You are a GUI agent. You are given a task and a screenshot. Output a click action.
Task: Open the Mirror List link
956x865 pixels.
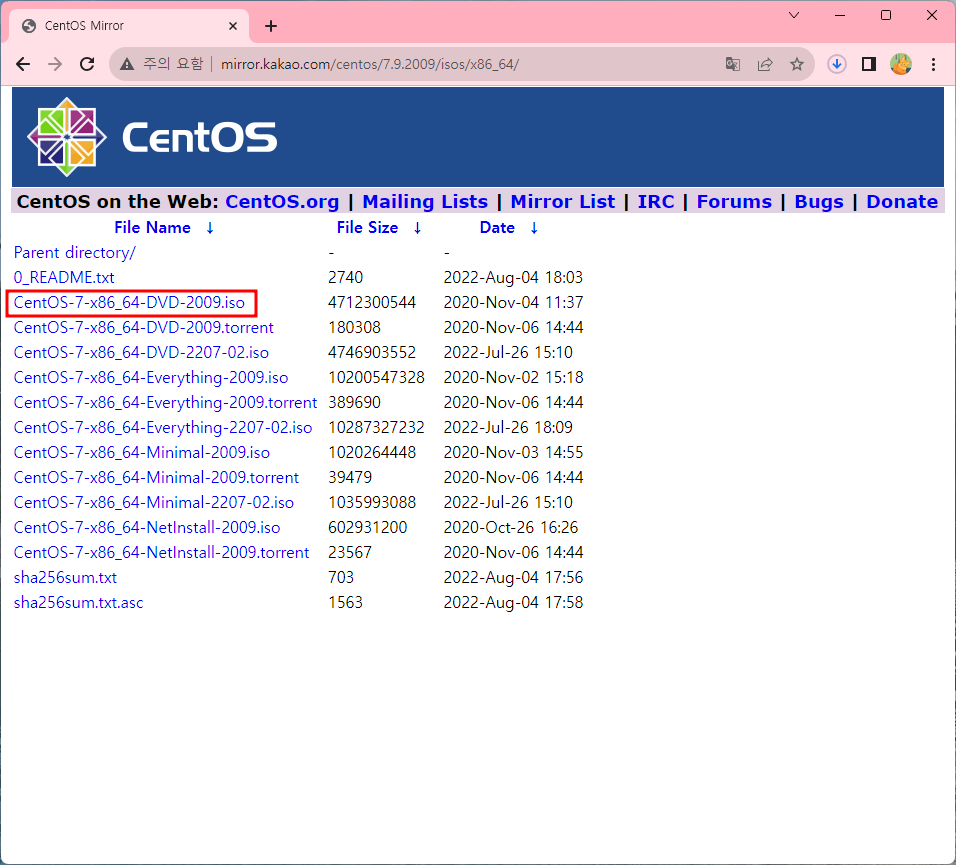562,202
